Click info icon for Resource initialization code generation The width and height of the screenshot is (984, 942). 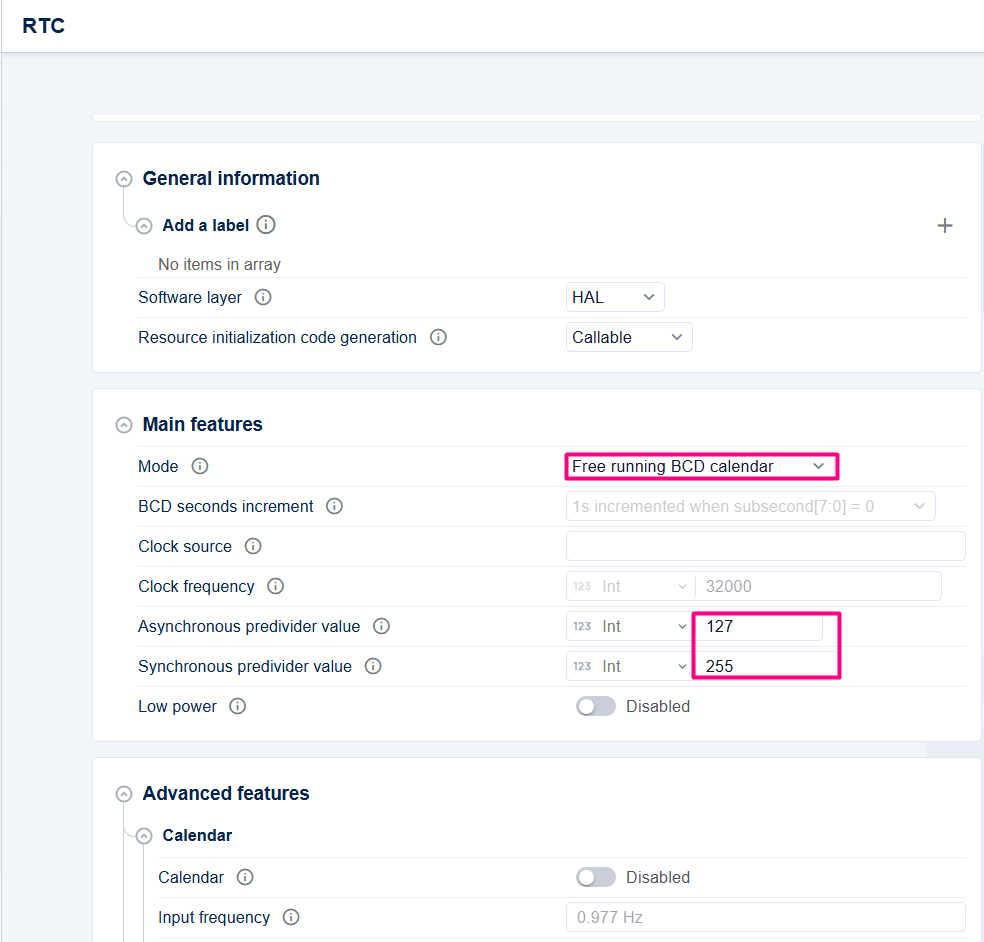(x=438, y=337)
